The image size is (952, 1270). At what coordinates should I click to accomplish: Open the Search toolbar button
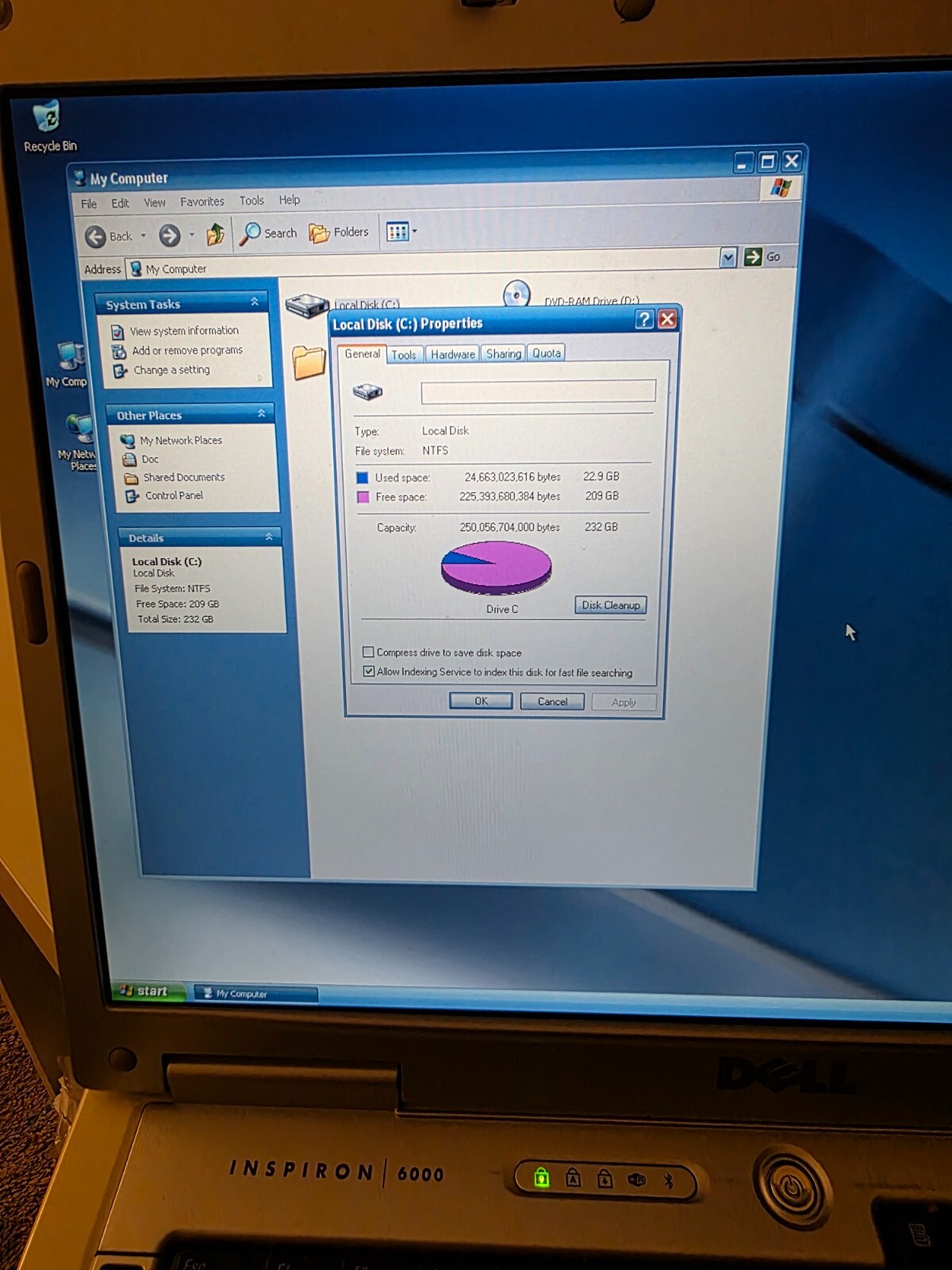pos(268,233)
